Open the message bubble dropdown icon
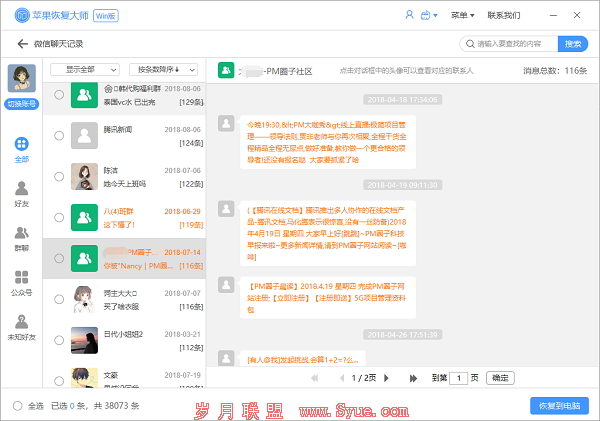Image resolution: width=600 pixels, height=421 pixels. click(x=429, y=15)
